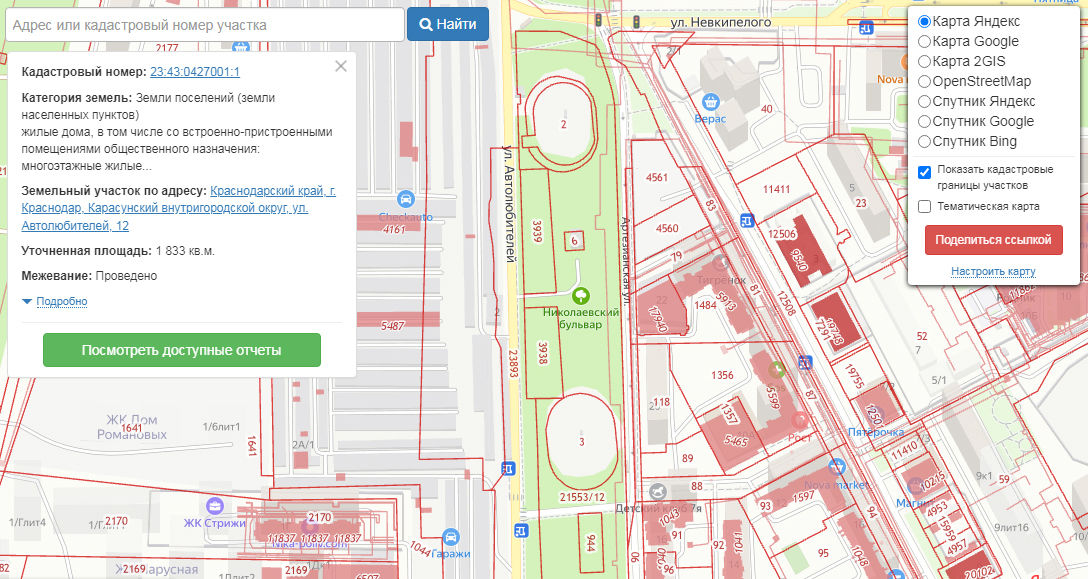Click the Верас shopping cart map icon
Screen dimensions: 1088x579
click(x=712, y=101)
